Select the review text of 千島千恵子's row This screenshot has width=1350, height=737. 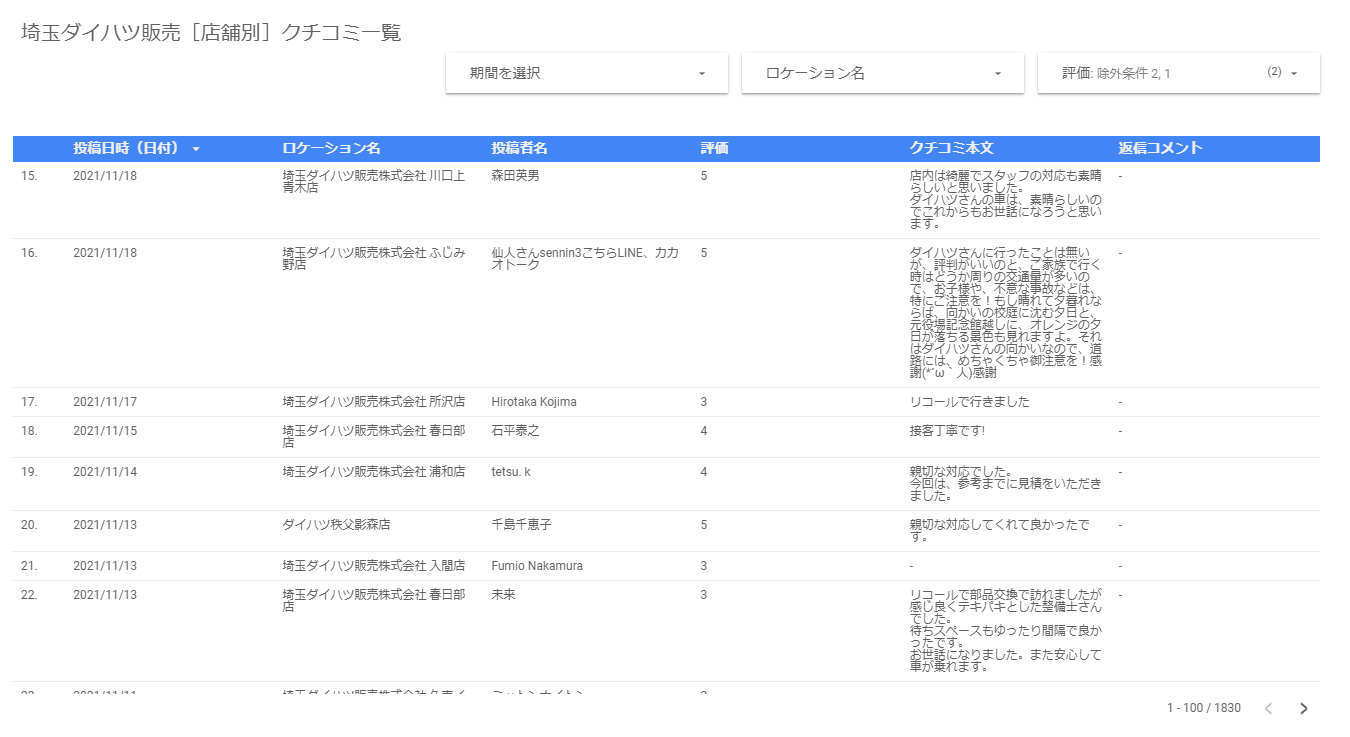(x=1000, y=531)
